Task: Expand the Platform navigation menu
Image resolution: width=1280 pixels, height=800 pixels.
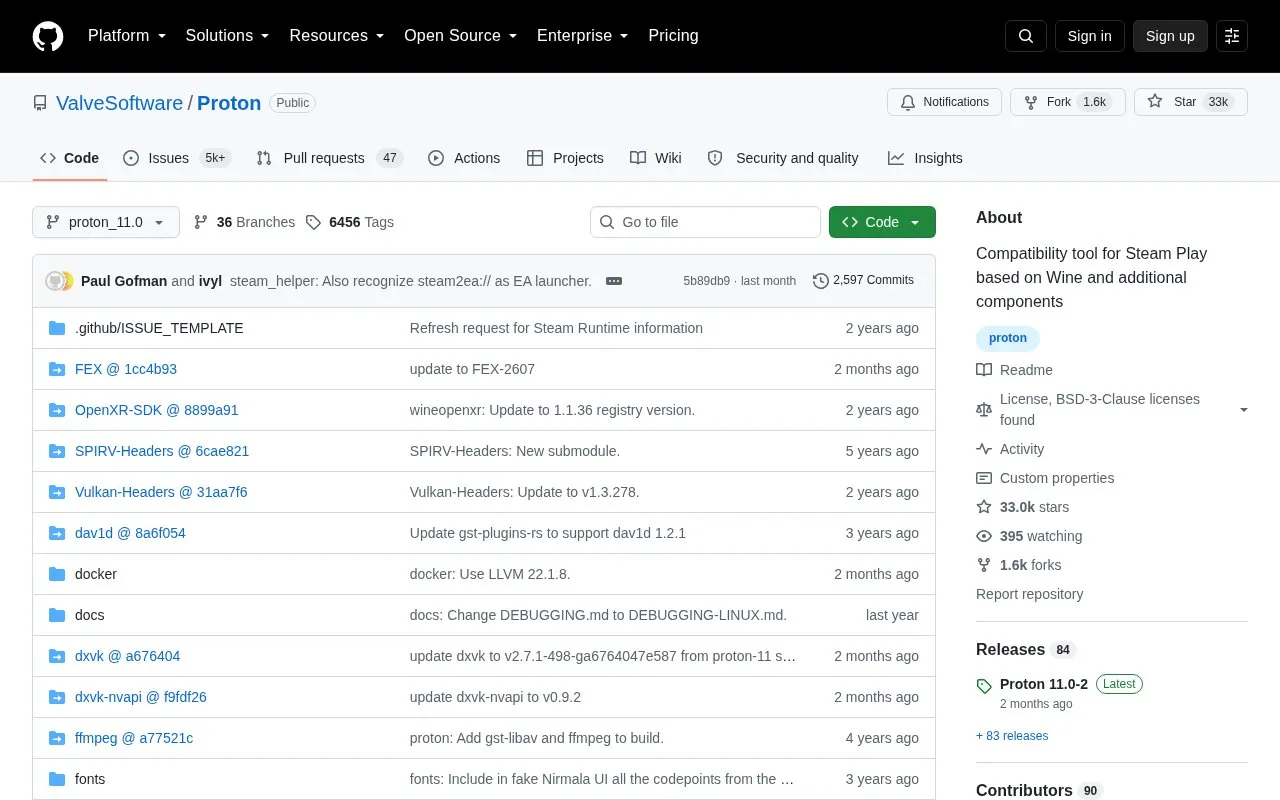Action: tap(127, 36)
